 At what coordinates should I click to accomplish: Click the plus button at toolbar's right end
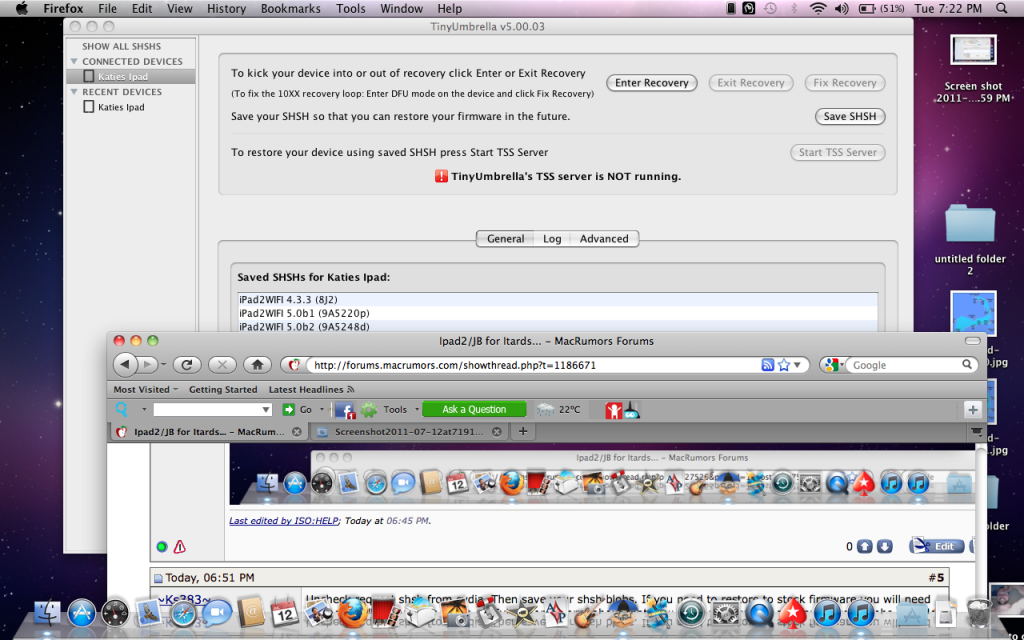[973, 409]
